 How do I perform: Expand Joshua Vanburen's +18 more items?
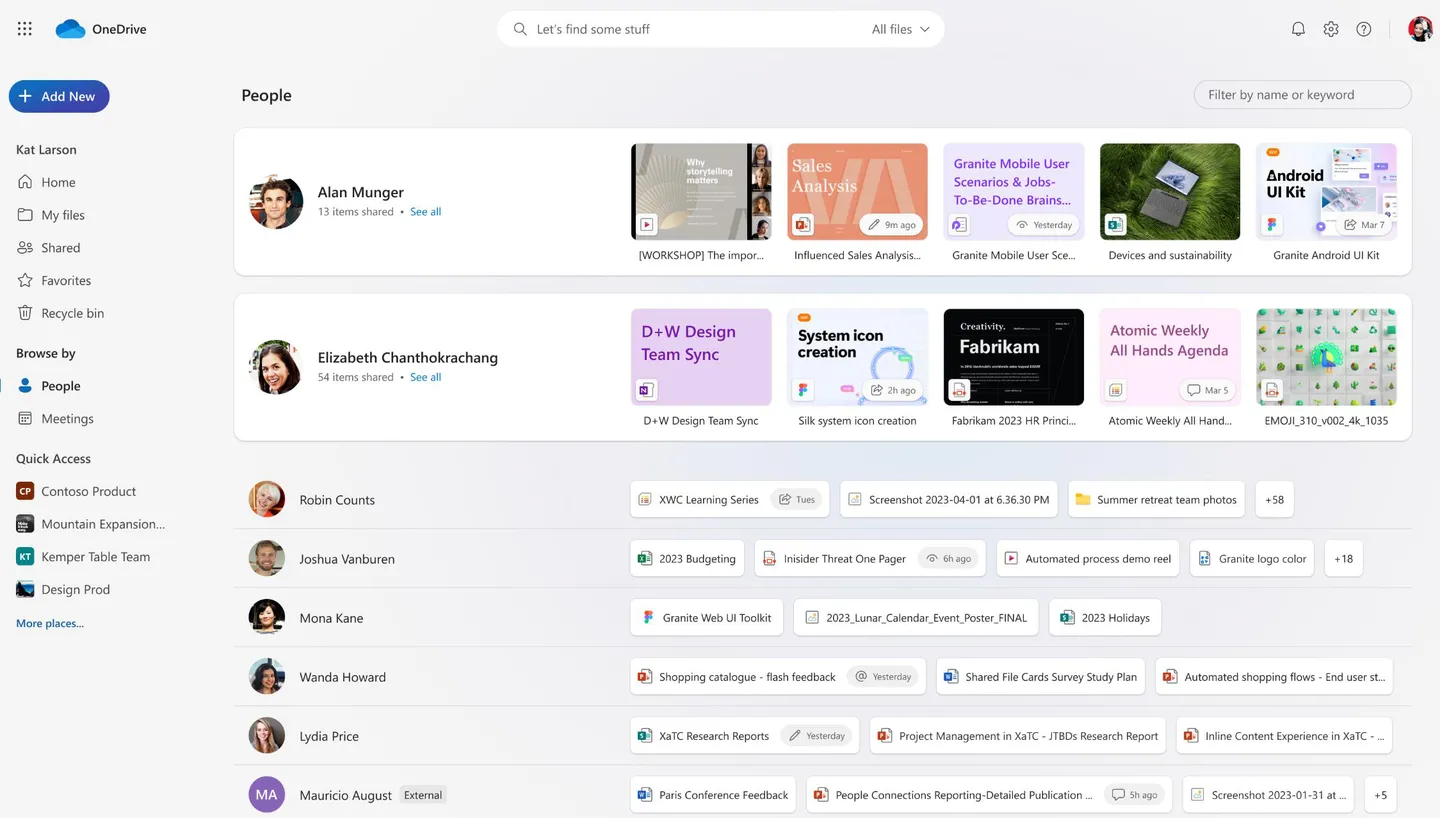click(1343, 558)
